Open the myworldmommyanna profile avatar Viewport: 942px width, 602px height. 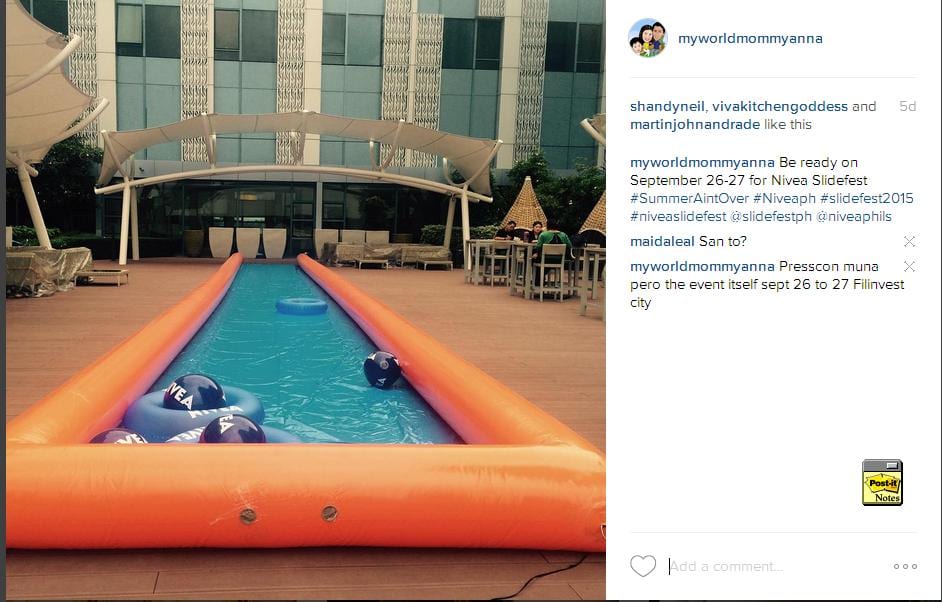pyautogui.click(x=648, y=38)
